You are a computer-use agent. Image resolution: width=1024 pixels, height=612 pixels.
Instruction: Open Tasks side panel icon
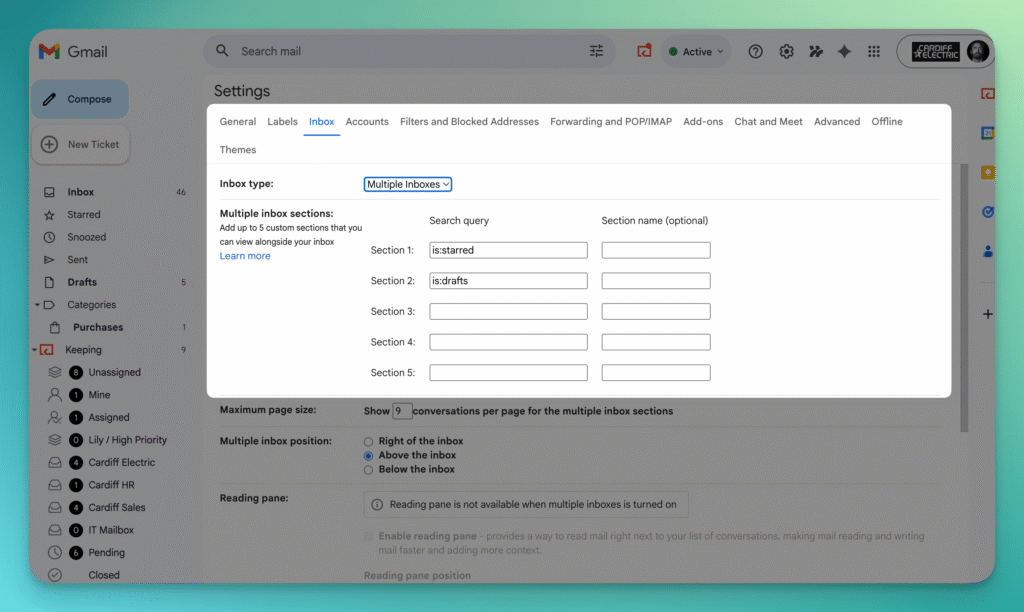tap(987, 212)
